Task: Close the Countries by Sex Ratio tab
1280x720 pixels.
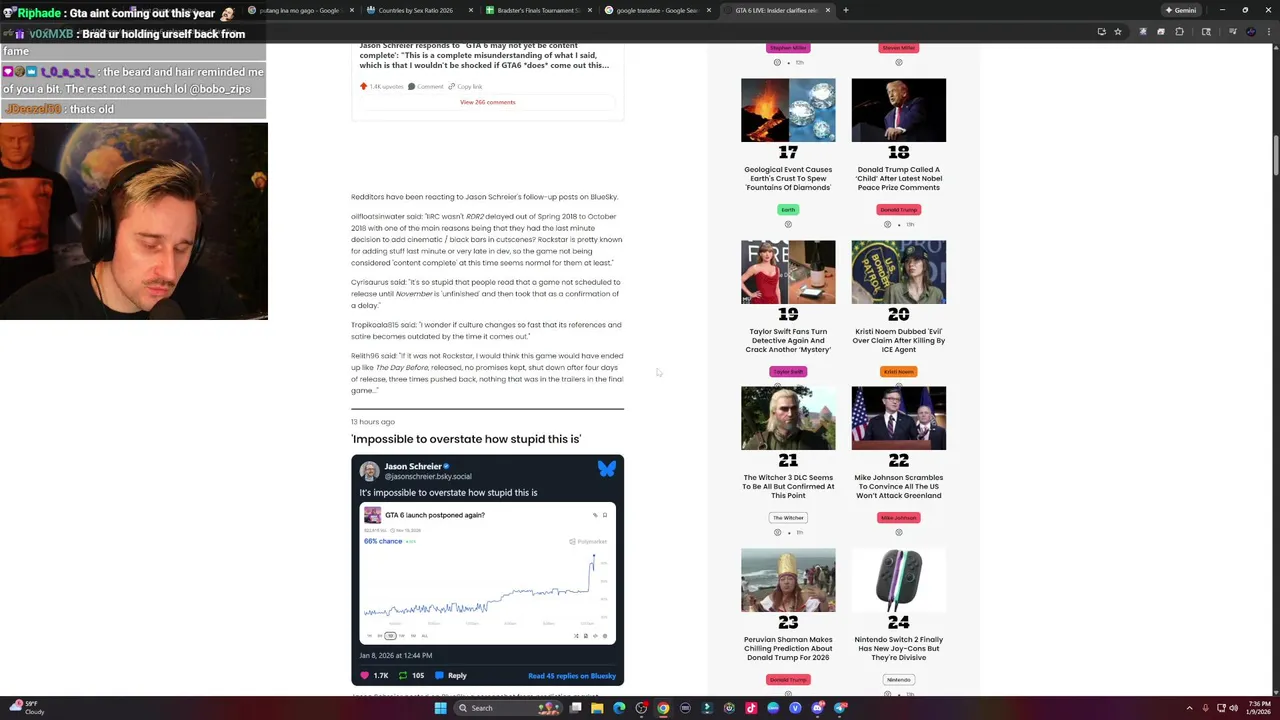Action: point(470,10)
